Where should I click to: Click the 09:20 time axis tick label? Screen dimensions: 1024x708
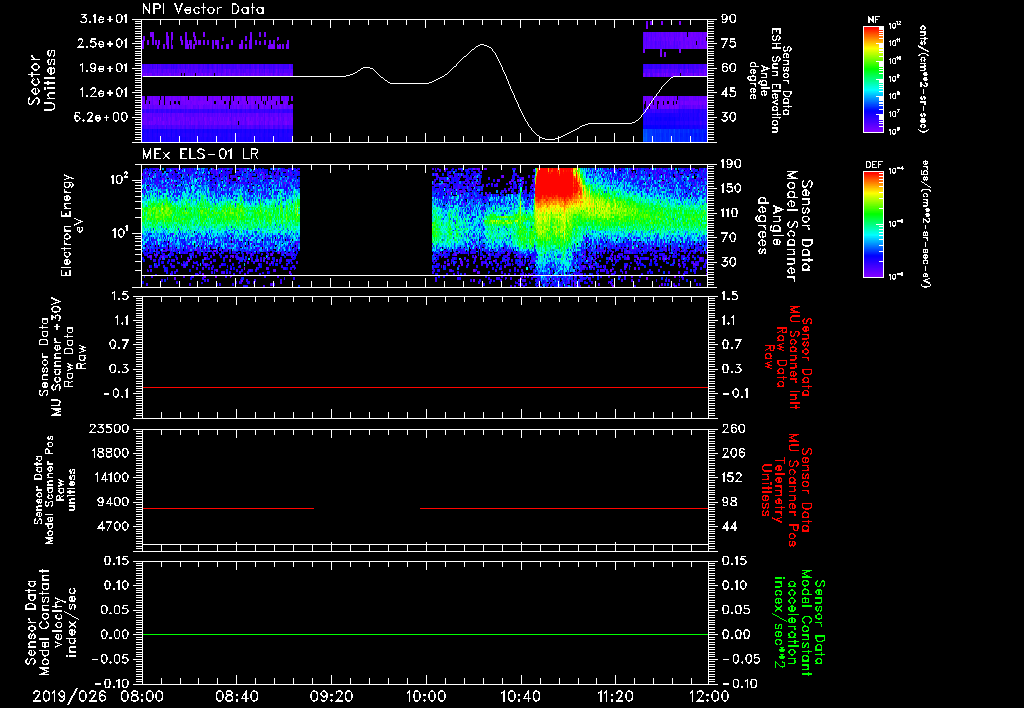pyautogui.click(x=331, y=697)
